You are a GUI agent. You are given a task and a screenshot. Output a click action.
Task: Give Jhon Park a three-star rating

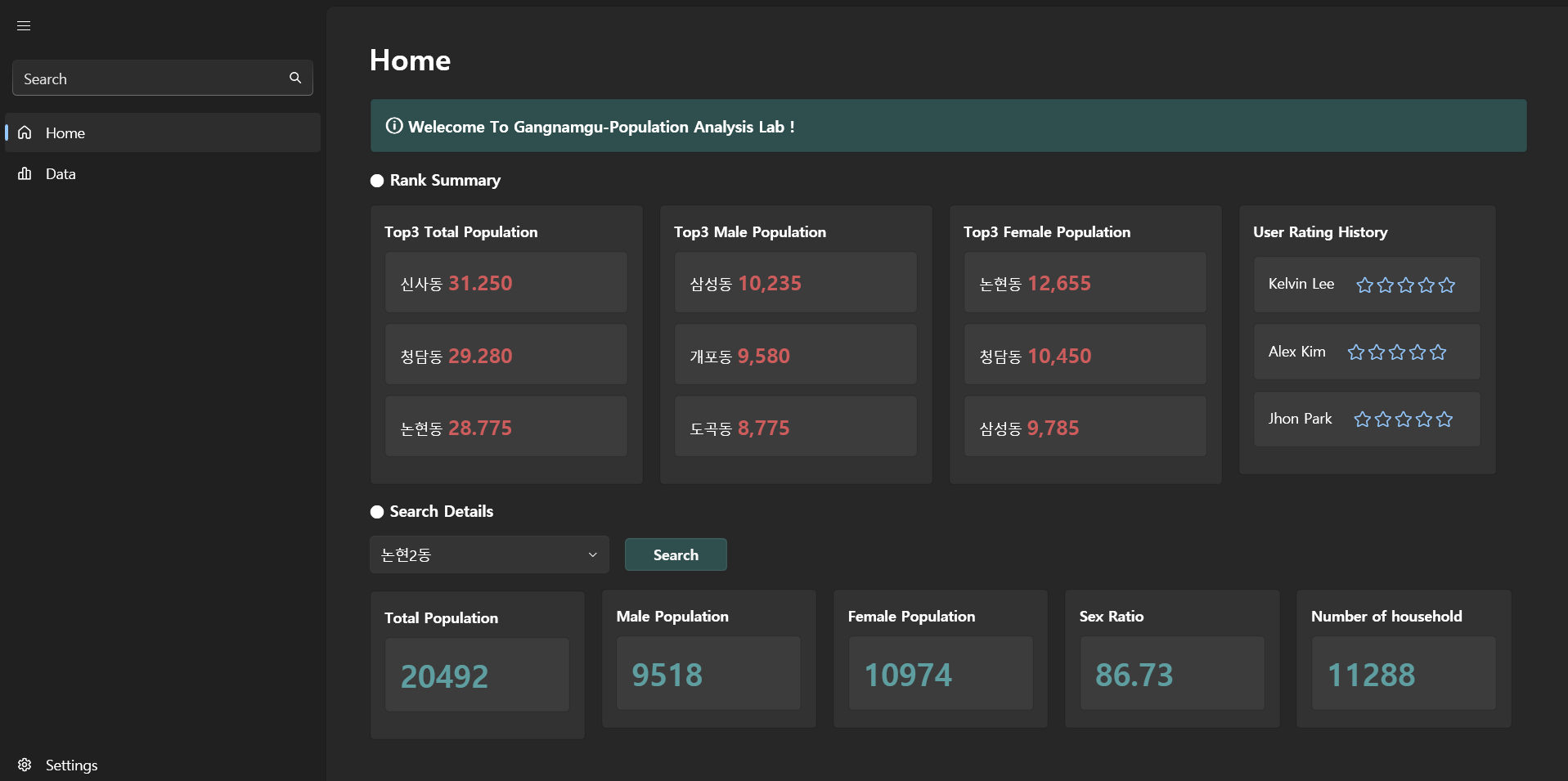tap(1404, 420)
